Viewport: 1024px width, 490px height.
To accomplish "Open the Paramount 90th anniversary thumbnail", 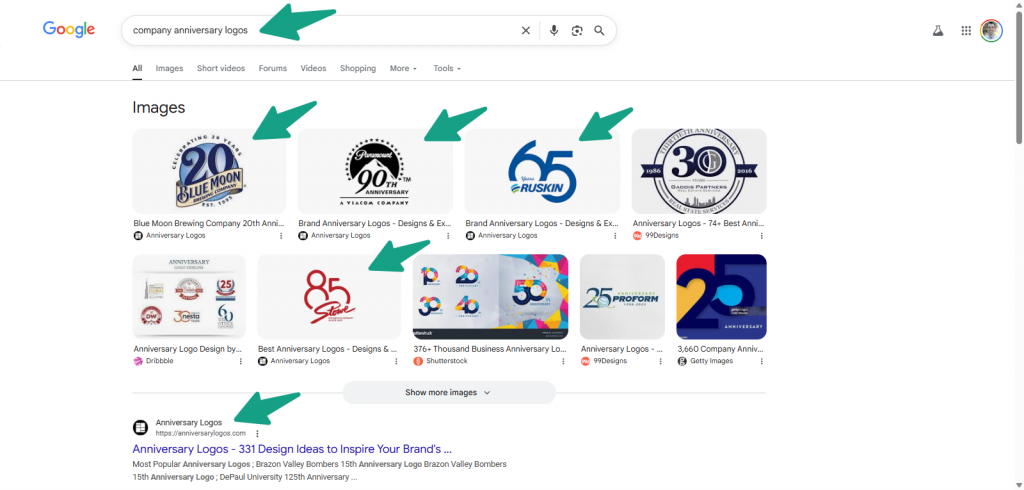I will pos(375,171).
